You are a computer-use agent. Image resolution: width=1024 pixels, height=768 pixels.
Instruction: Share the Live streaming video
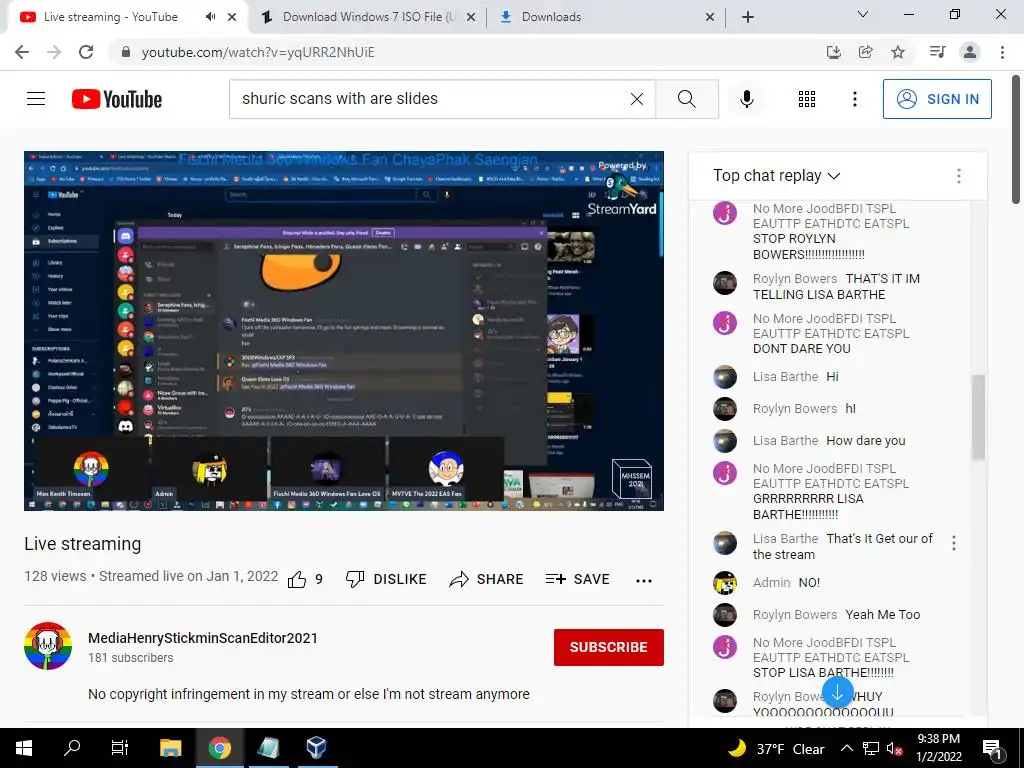[487, 579]
